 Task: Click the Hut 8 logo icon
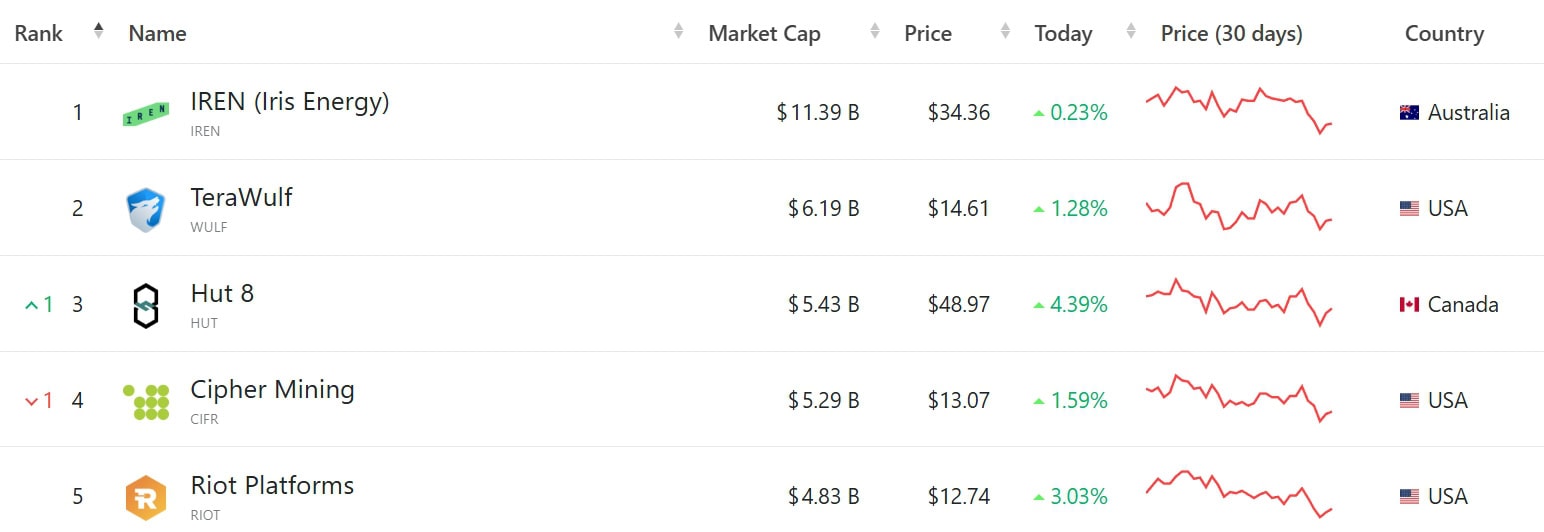[x=146, y=305]
